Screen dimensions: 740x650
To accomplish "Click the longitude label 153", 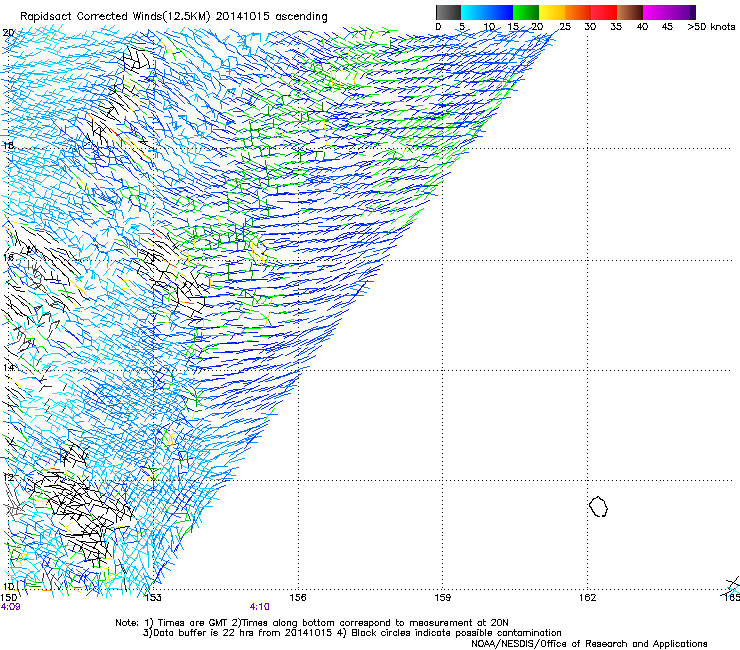I will [x=153, y=598].
